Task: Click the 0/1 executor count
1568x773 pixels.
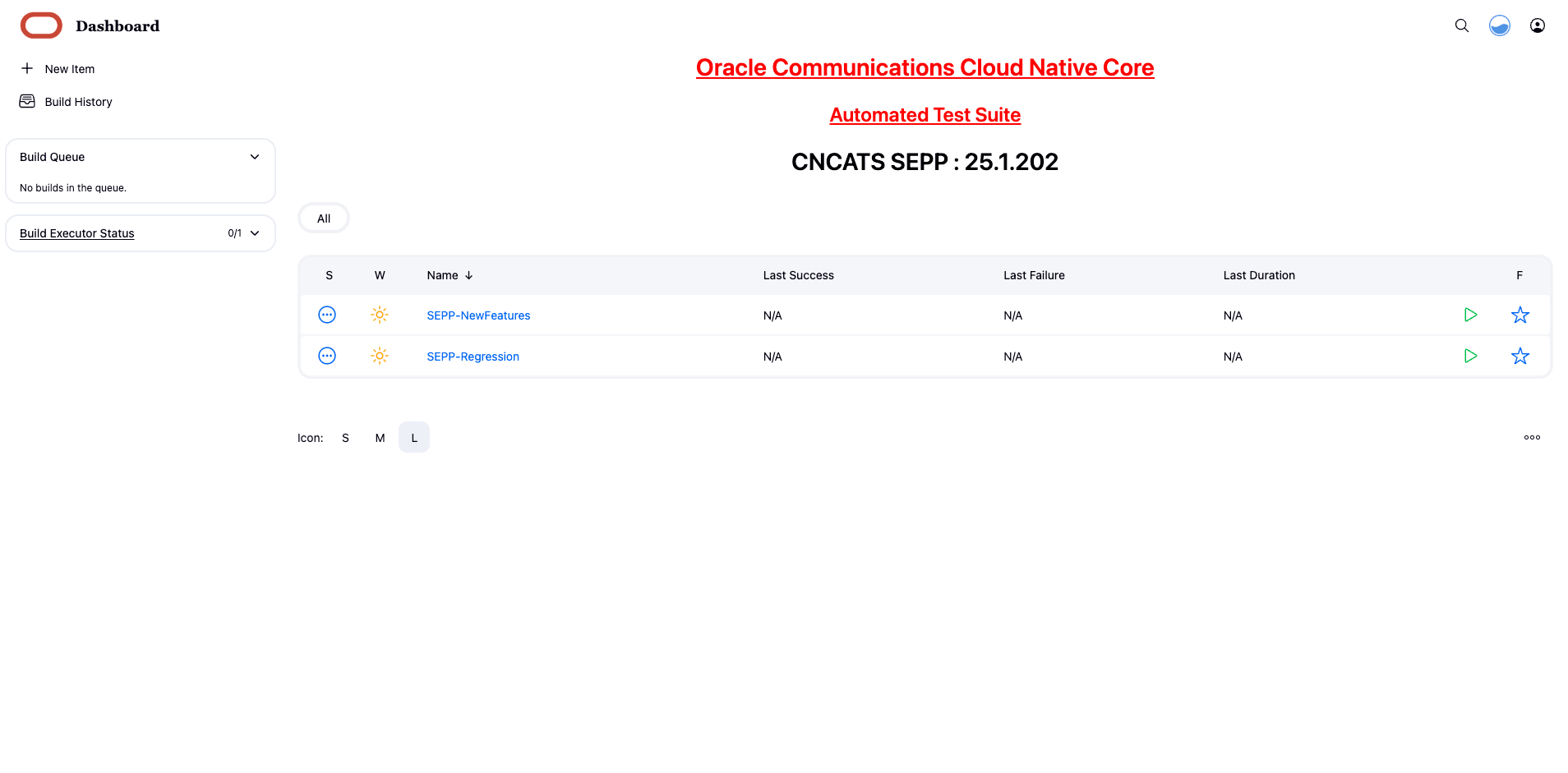Action: (x=234, y=233)
